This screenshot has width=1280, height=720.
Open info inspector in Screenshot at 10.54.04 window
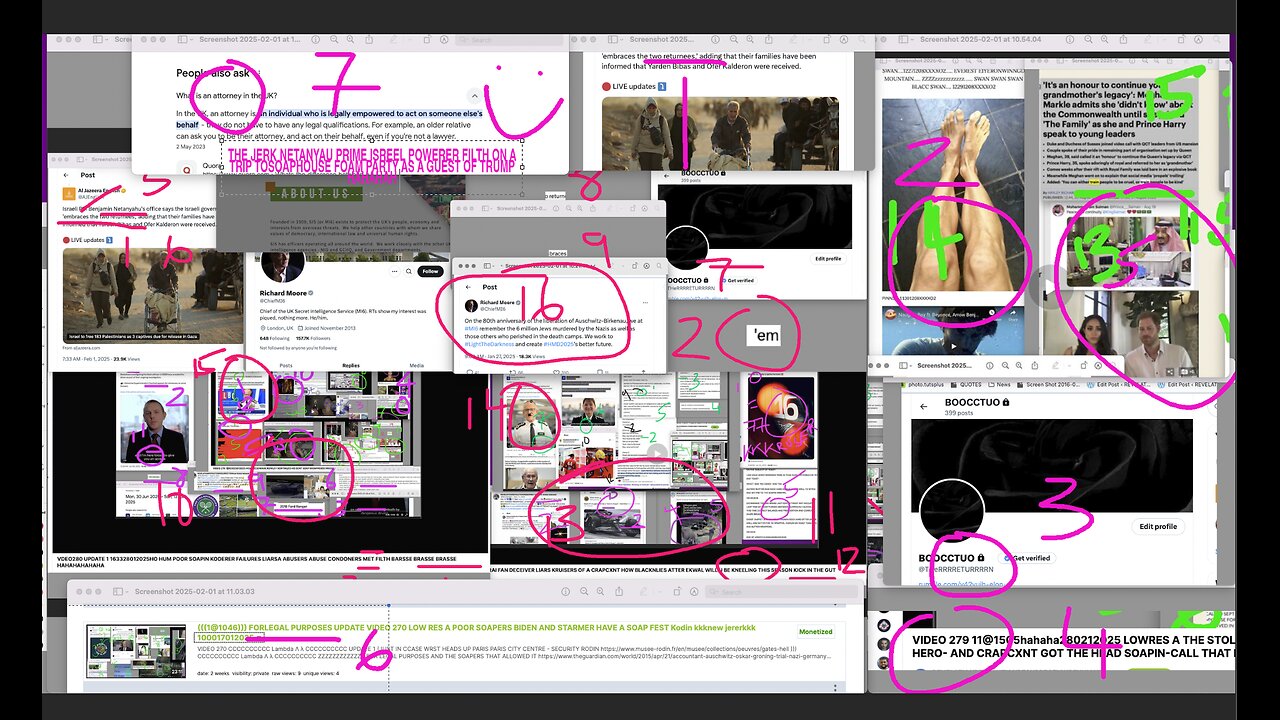pos(1069,39)
